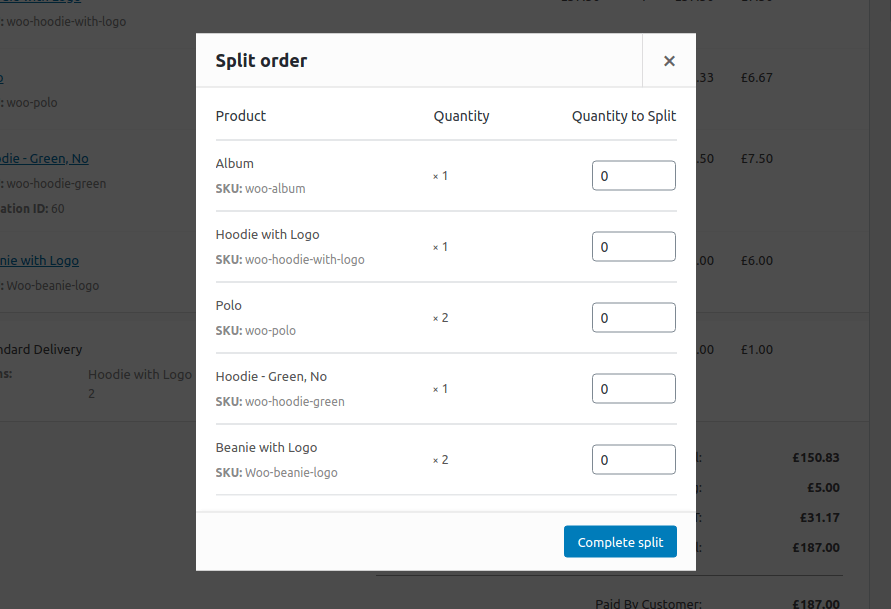
Task: Click the Complete split button
Action: click(x=620, y=541)
